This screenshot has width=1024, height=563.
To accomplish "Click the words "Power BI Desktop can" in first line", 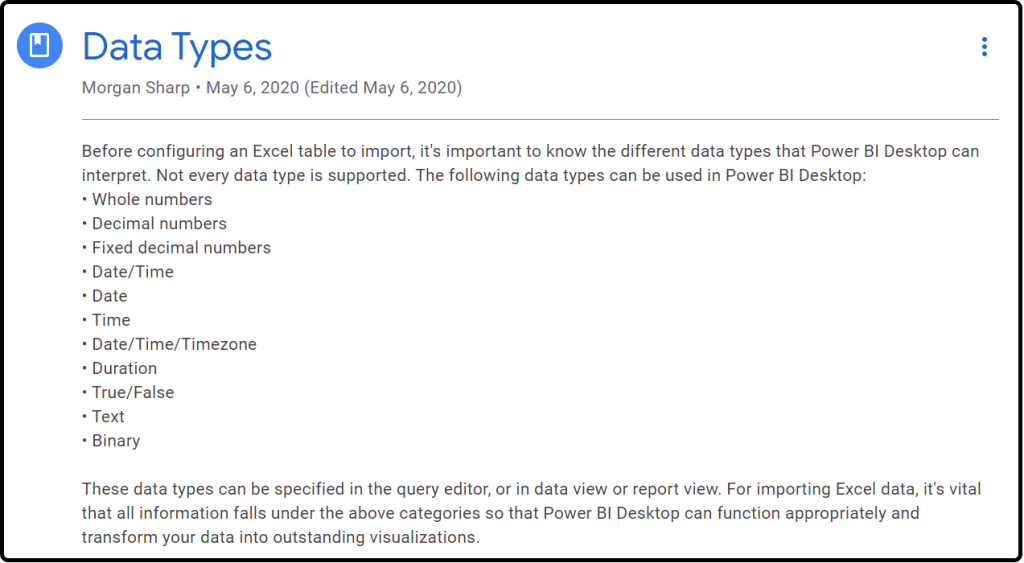I will pyautogui.click(x=896, y=151).
